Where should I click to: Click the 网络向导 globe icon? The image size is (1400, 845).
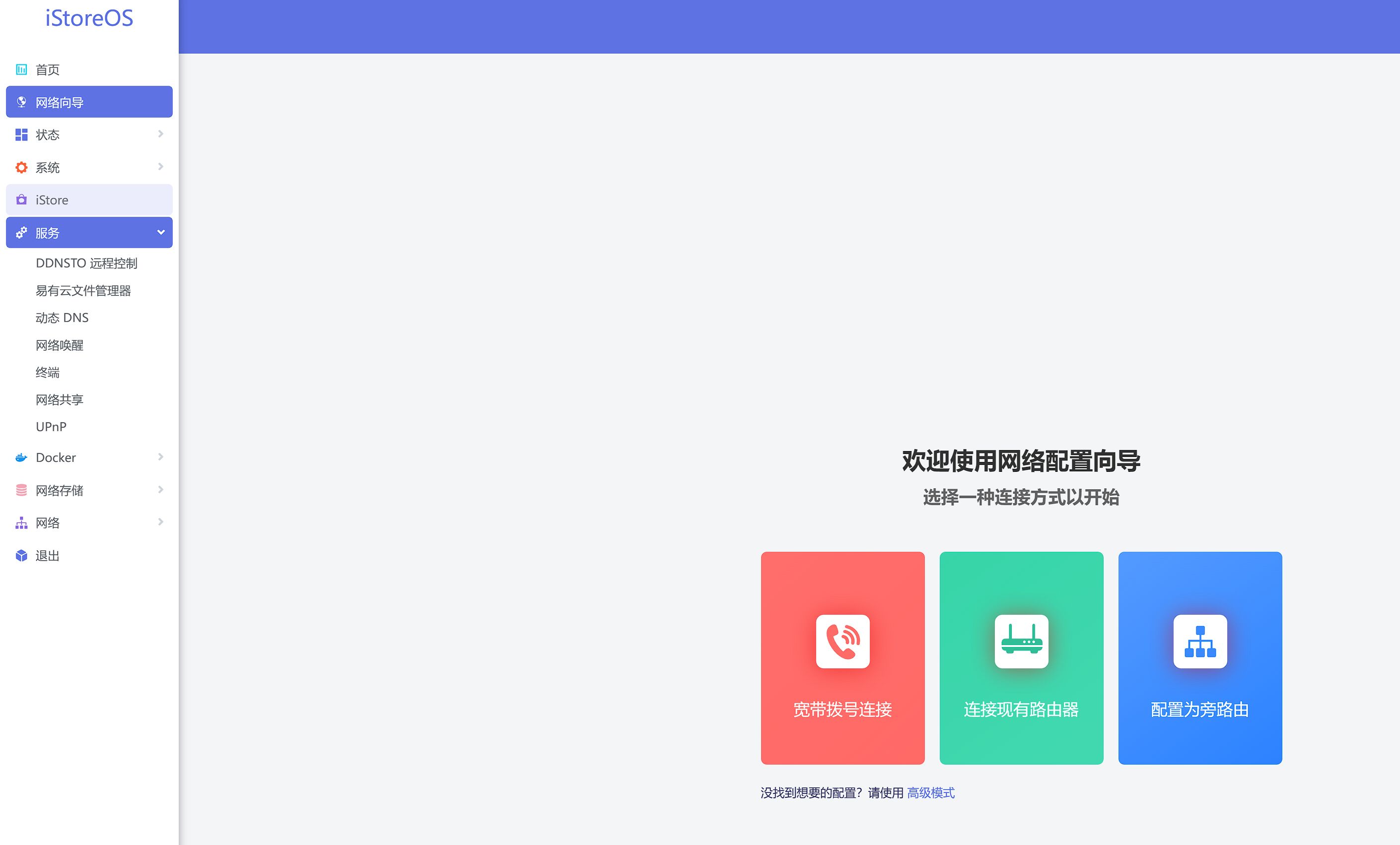tap(21, 102)
